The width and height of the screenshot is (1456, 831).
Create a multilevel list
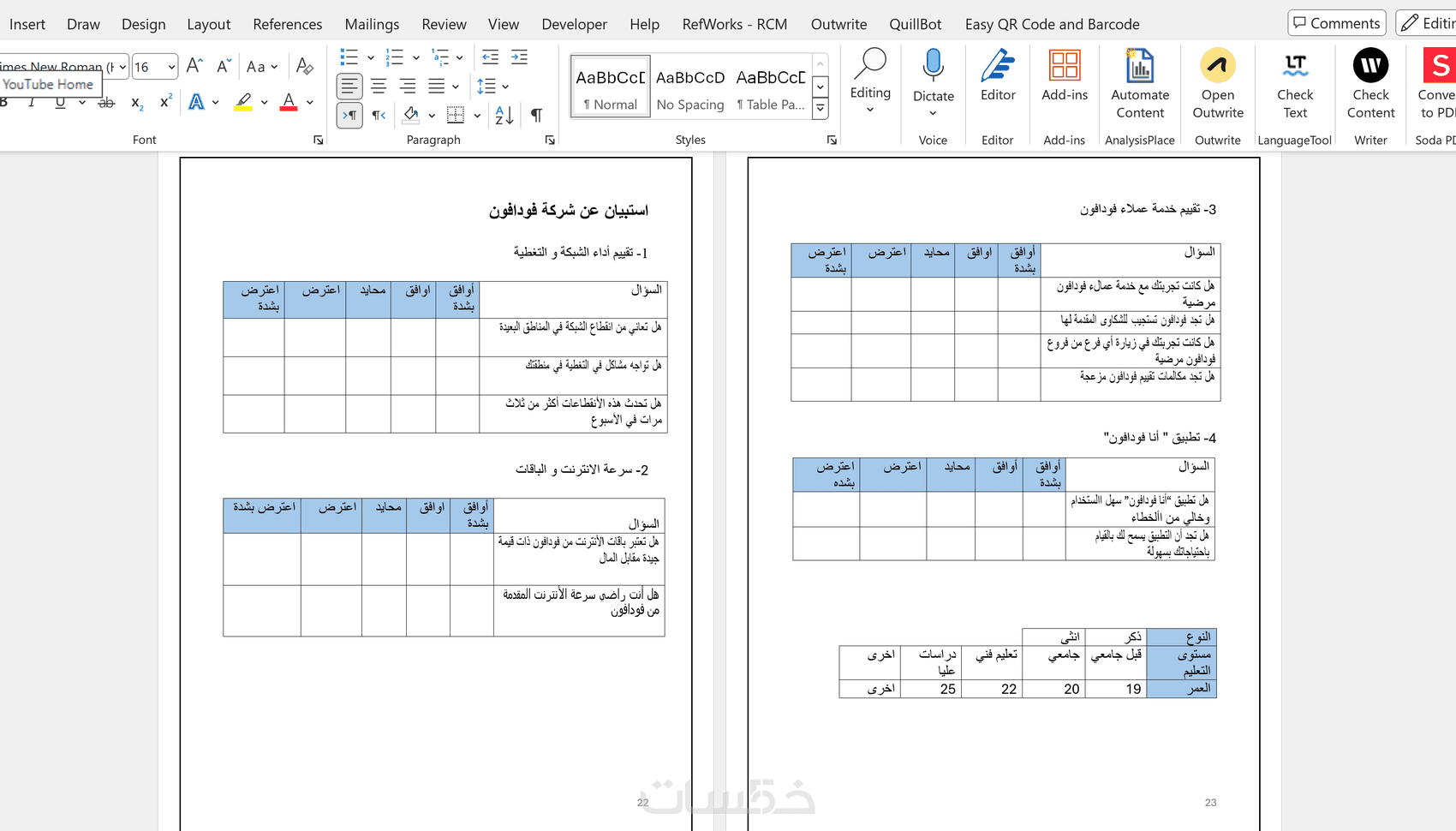pos(440,57)
